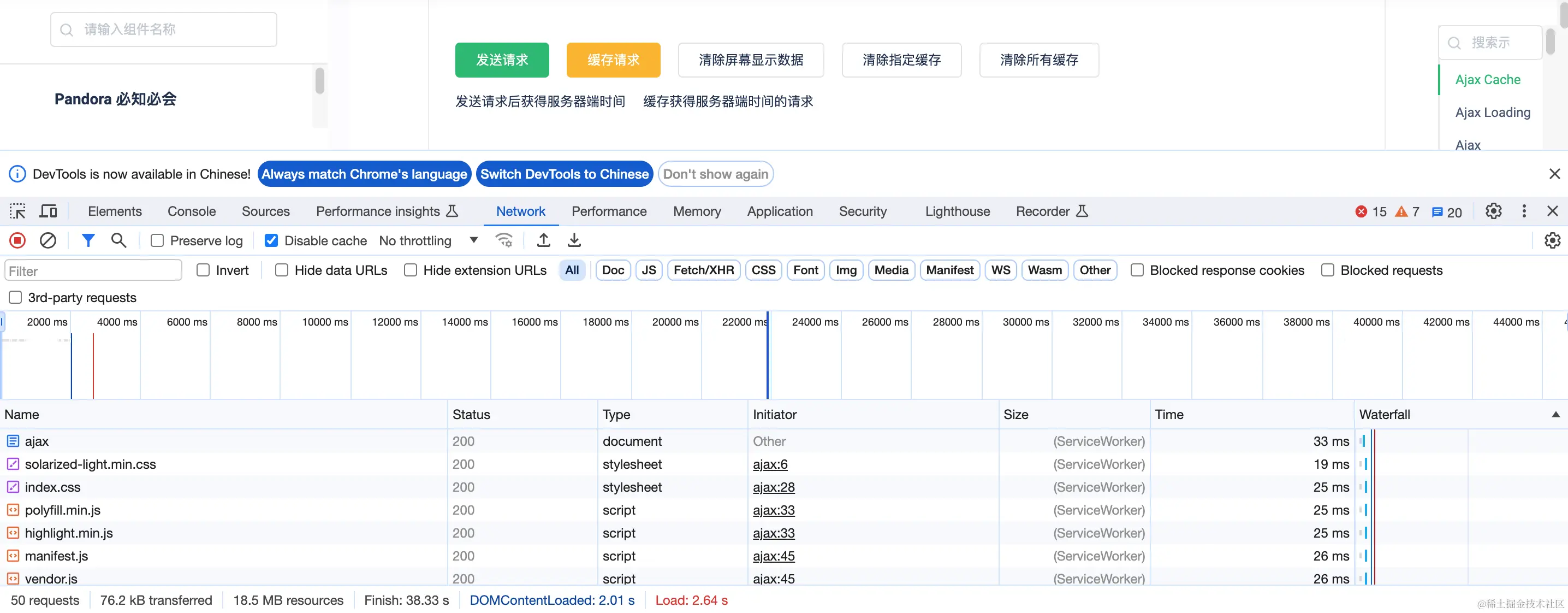This screenshot has height=613, width=1568.
Task: Click Waterfall column sort arrow
Action: [1555, 415]
